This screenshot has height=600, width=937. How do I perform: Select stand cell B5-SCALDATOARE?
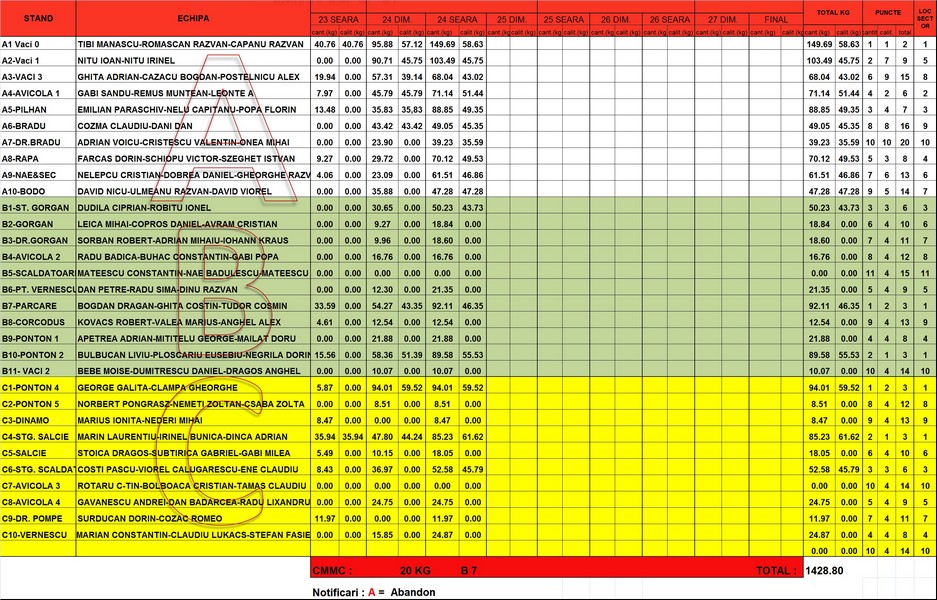coord(38,273)
